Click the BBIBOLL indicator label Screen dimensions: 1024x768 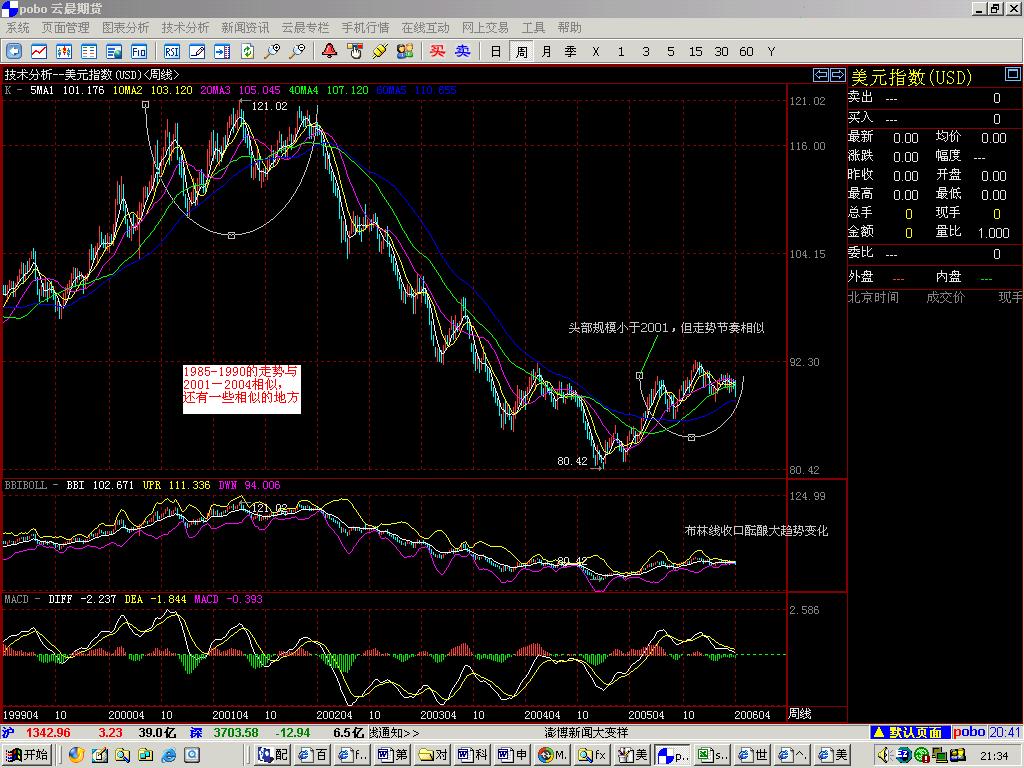point(25,485)
